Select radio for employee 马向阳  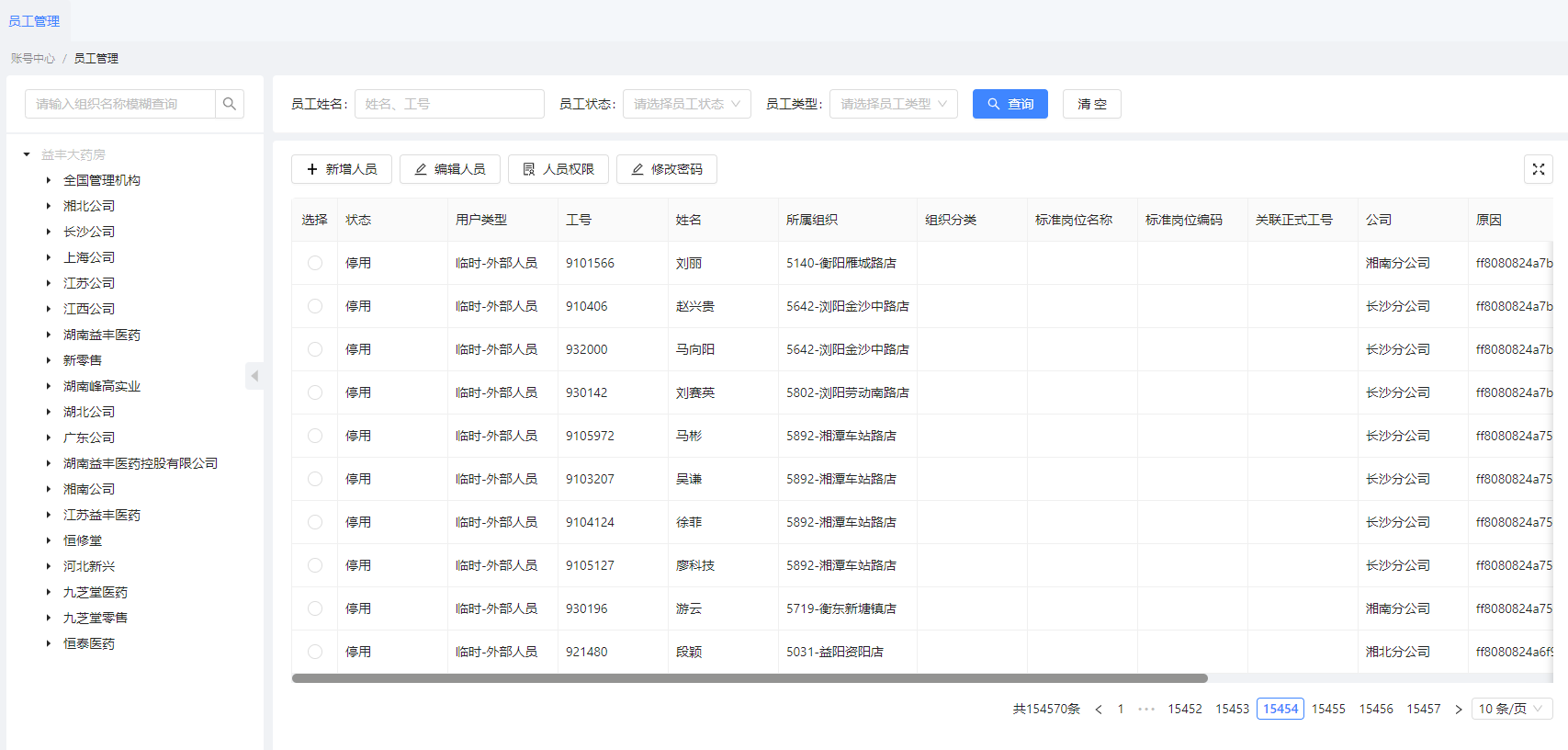tap(315, 349)
